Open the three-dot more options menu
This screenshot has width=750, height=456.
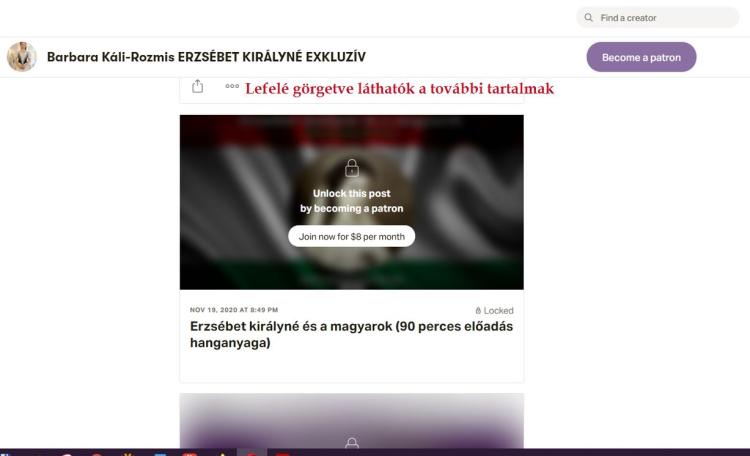pos(232,87)
